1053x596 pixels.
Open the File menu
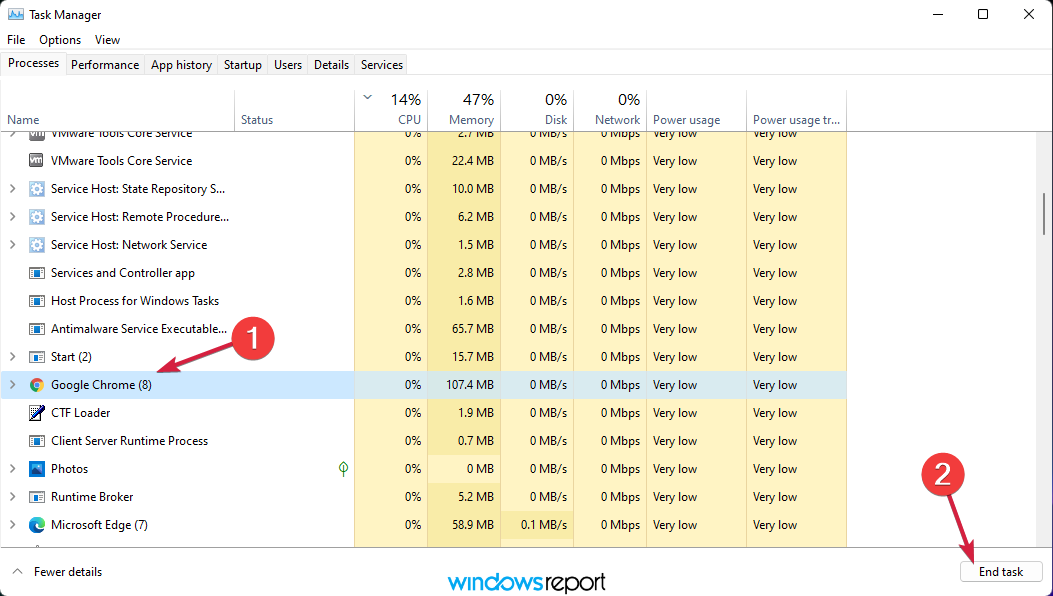(16, 40)
